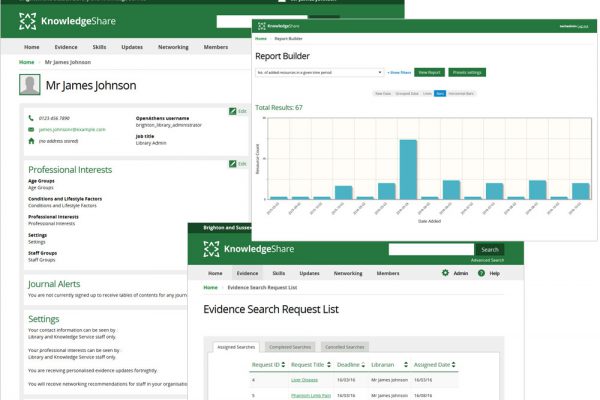Click the search field in Evidence window
This screenshot has width=600, height=400.
[430, 249]
